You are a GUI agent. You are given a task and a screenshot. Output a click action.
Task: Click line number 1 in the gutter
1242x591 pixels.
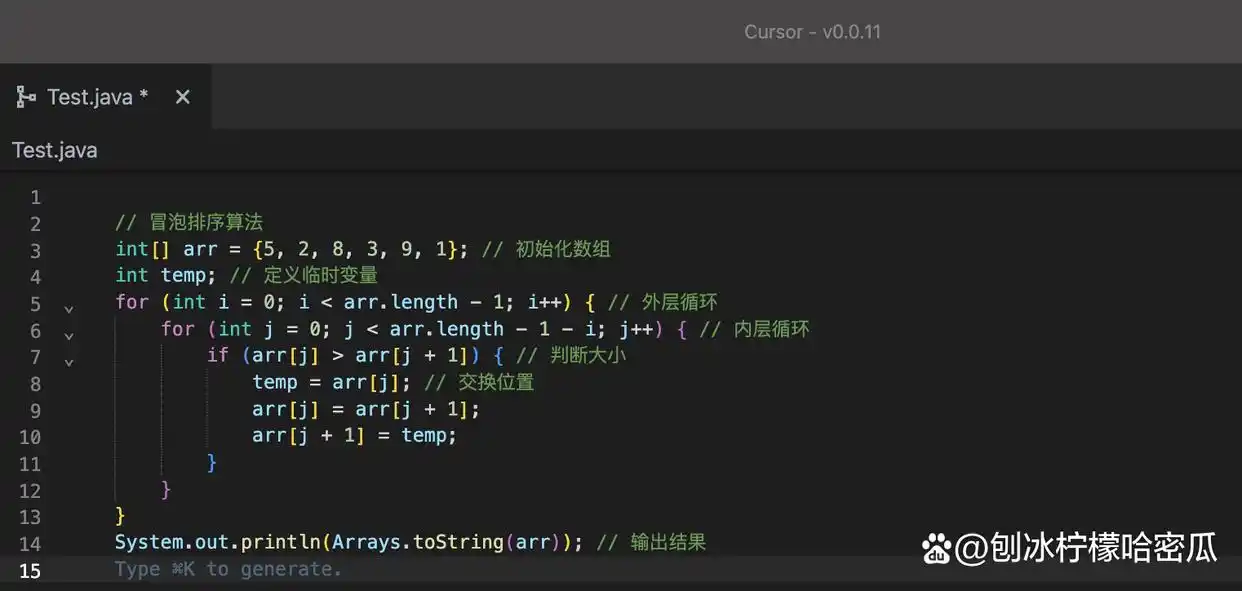pos(35,197)
